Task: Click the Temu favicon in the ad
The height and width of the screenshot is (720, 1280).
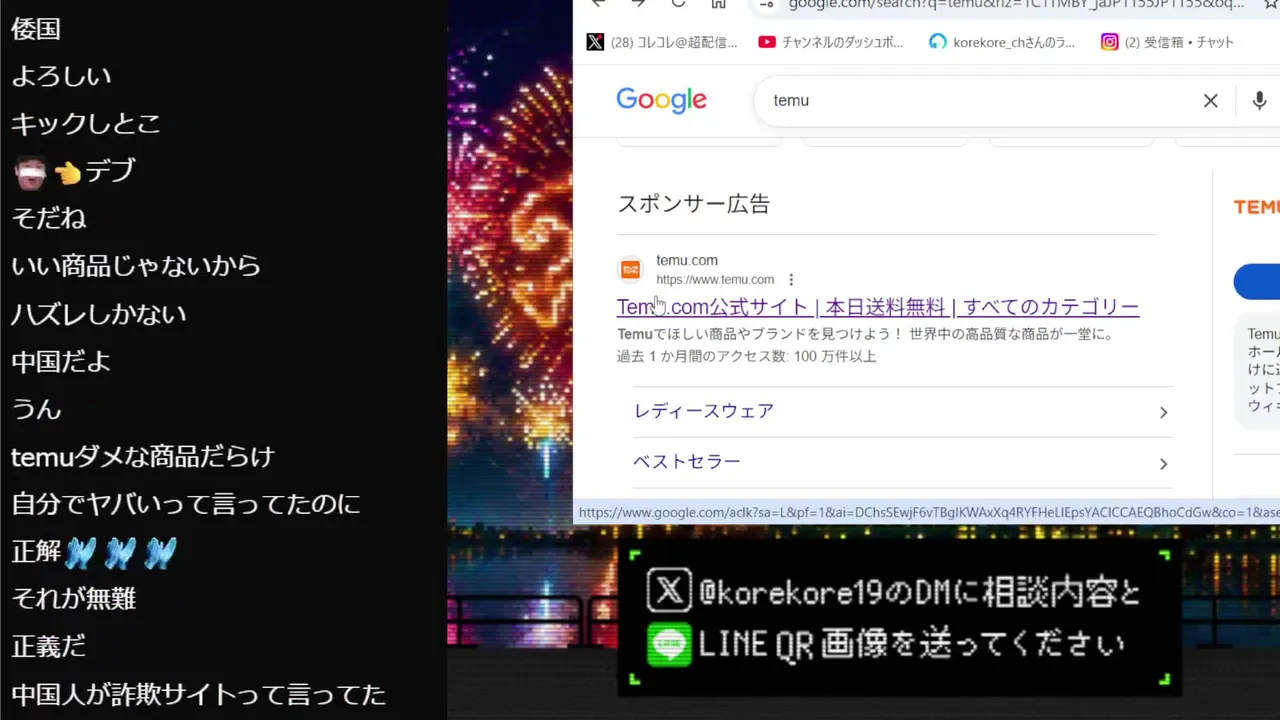Action: pyautogui.click(x=630, y=269)
